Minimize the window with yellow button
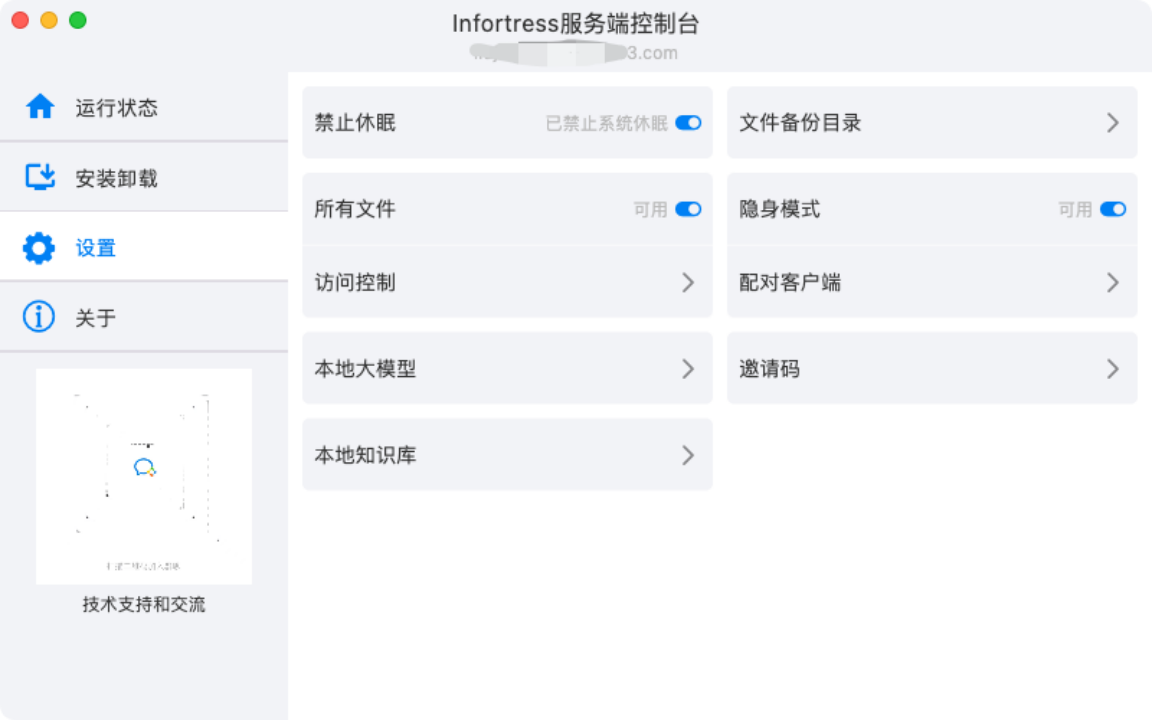This screenshot has width=1152, height=720. click(49, 21)
